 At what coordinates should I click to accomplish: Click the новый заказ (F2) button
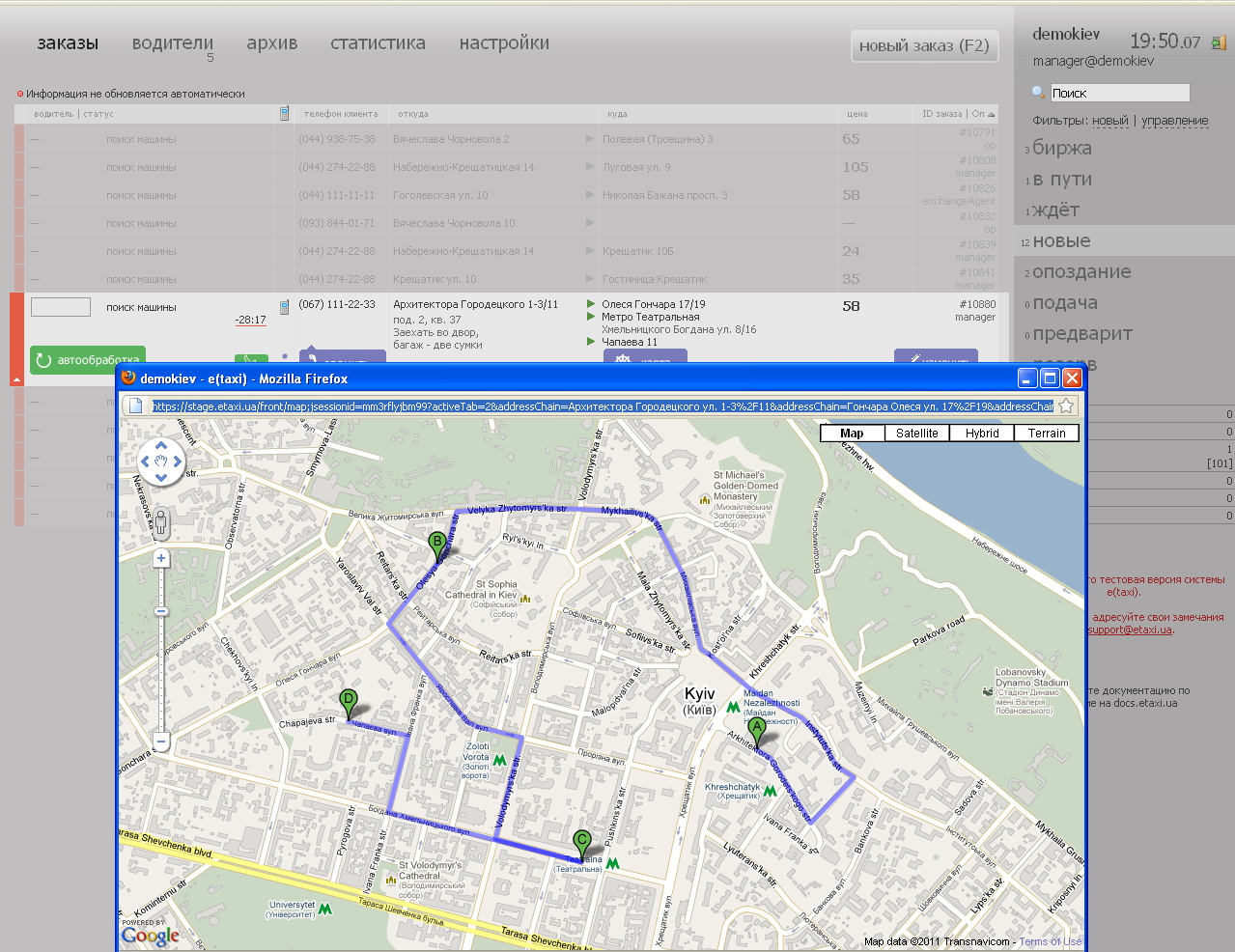coord(924,45)
